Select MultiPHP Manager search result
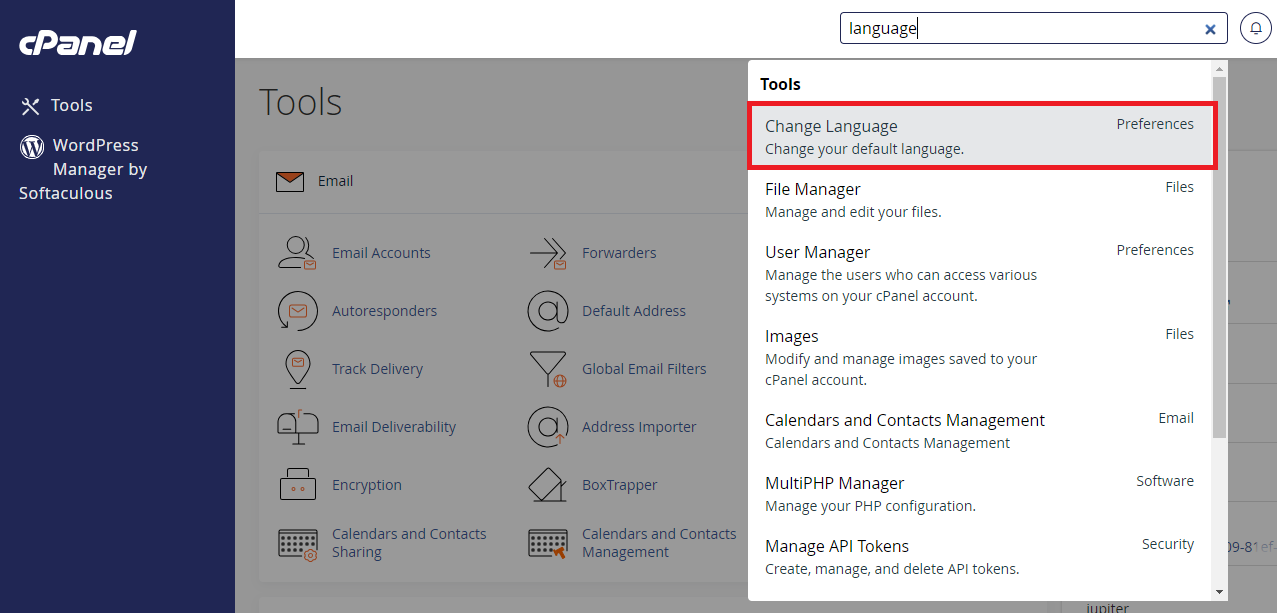 point(981,493)
